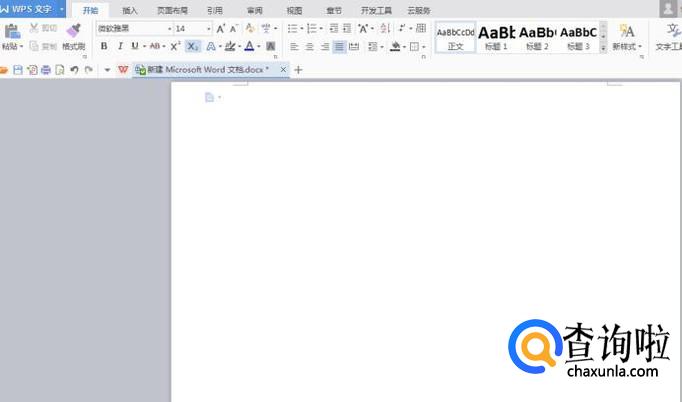Toggle Italic formatting
The height and width of the screenshot is (402, 682).
tap(120, 46)
